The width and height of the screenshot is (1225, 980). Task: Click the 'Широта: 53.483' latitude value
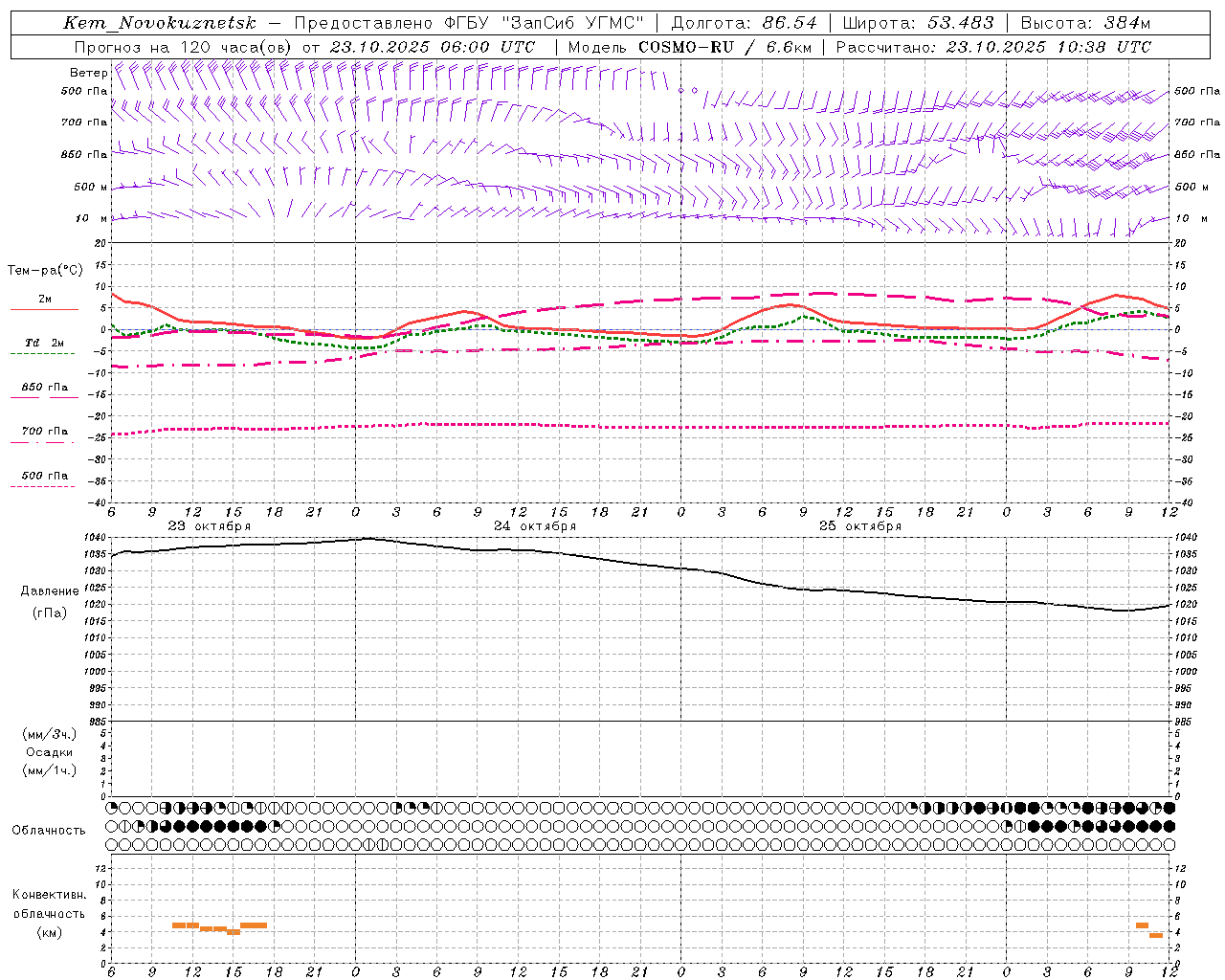[918, 23]
